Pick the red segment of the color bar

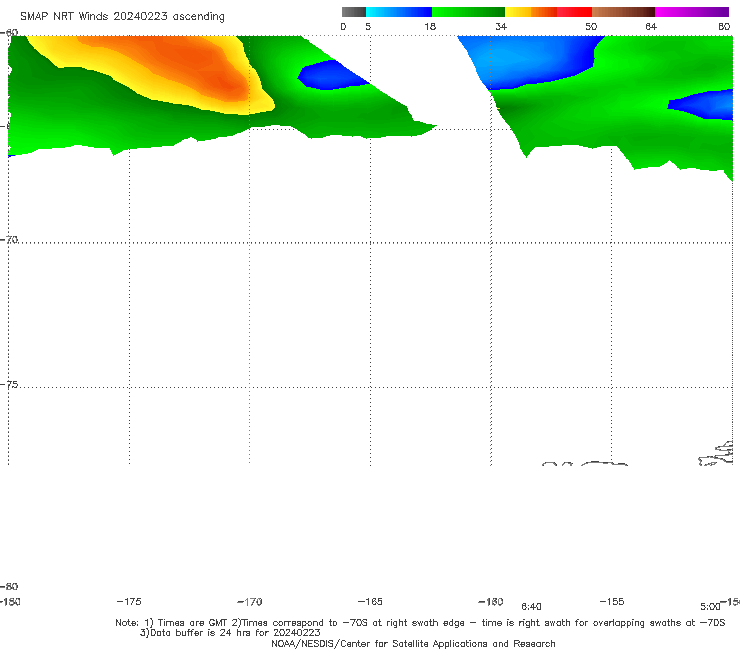pos(574,12)
